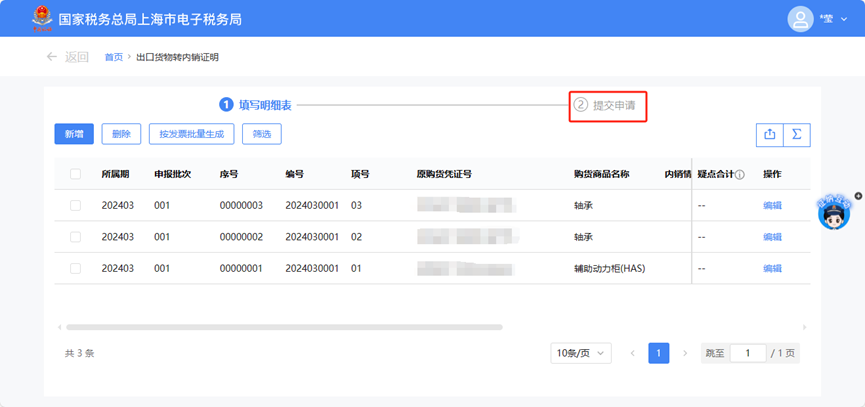
Task: Click the left scroll arrow of table
Action: click(x=60, y=327)
